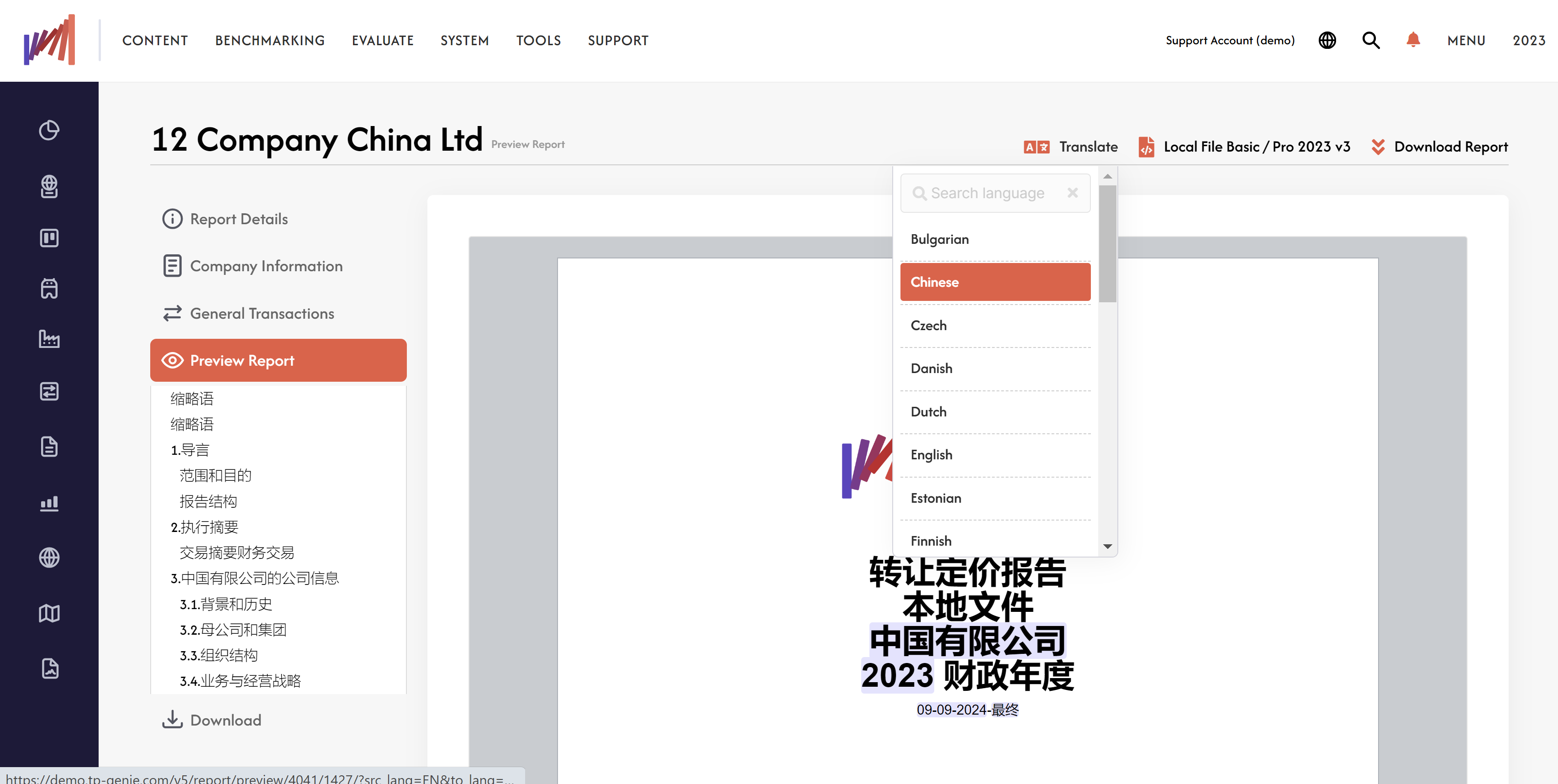Jump to outline item 范围和目的

(x=216, y=475)
